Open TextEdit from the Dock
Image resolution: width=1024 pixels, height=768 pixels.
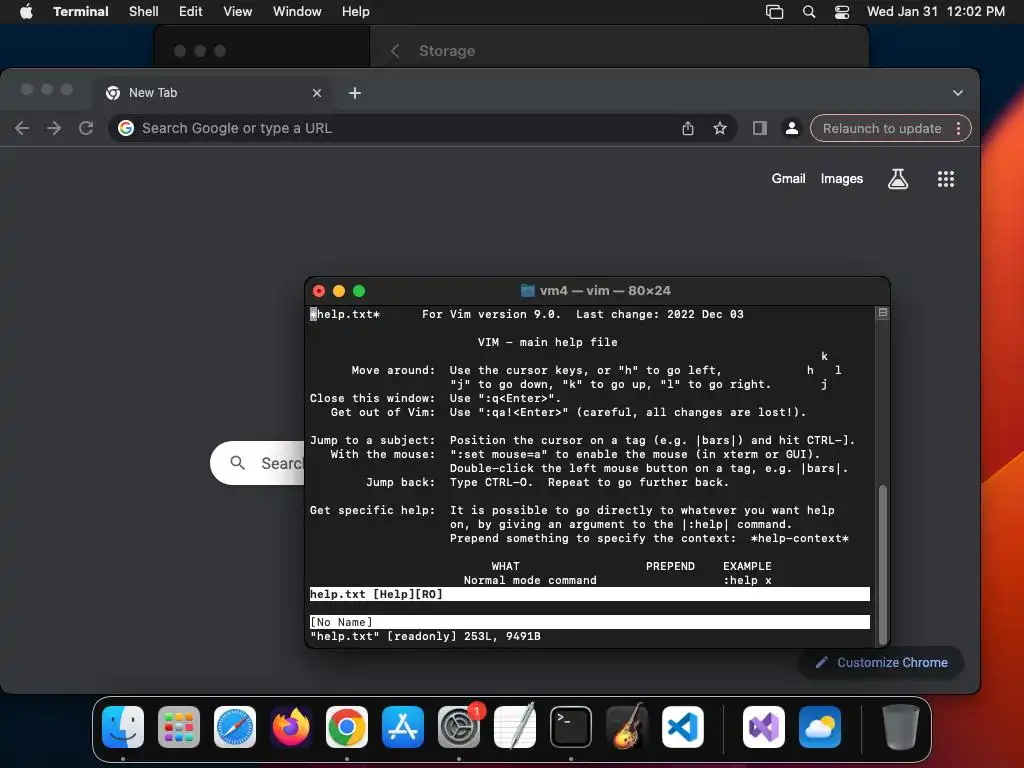(x=515, y=727)
